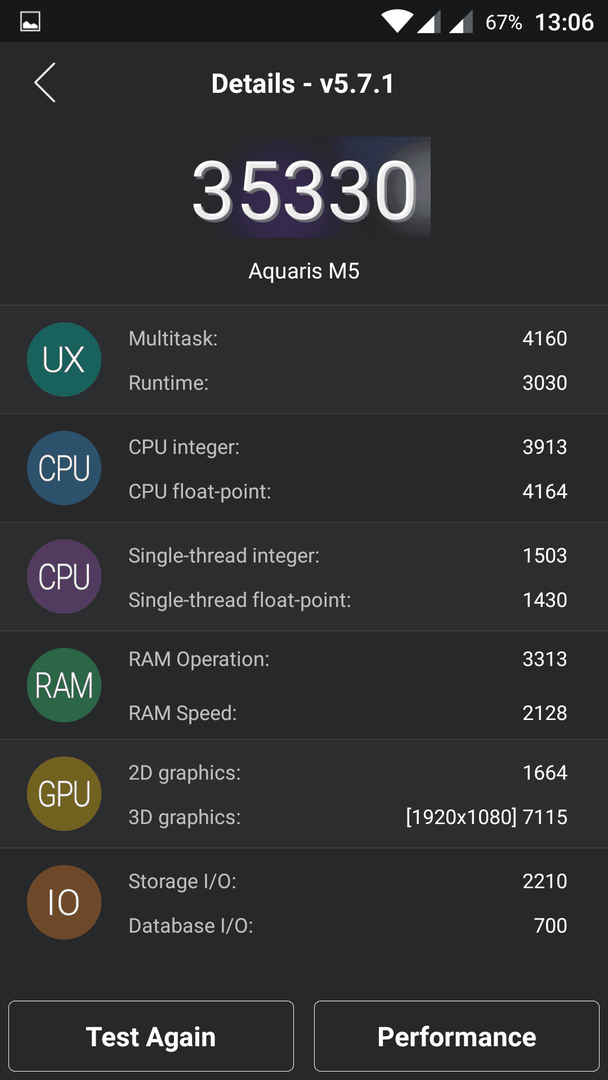This screenshot has height=1080, width=608.
Task: Click the Test Again button
Action: point(151,1036)
